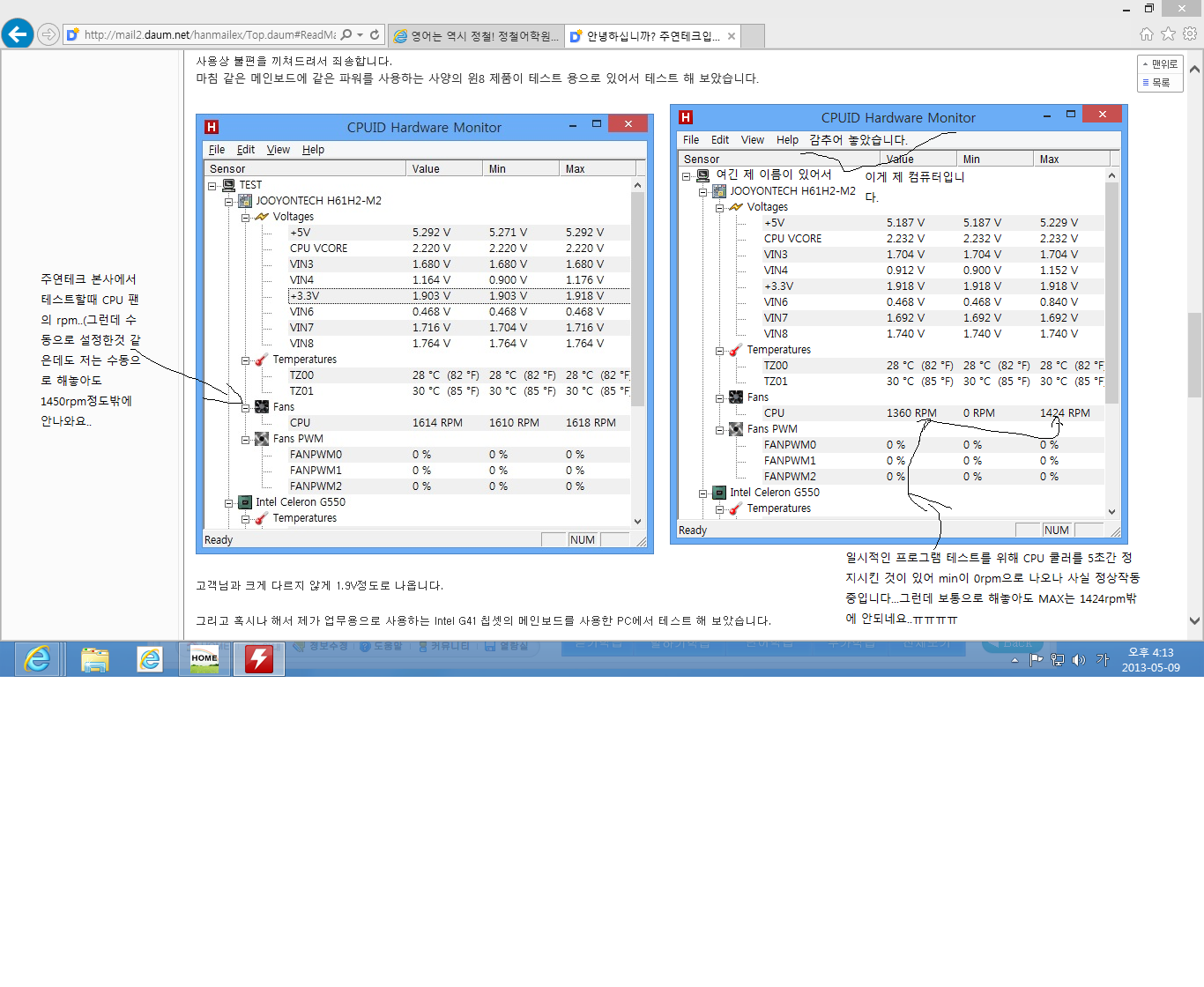Collapse the Voltages node in right HWMonitor
Screen dimensions: 1204x987
720,208
